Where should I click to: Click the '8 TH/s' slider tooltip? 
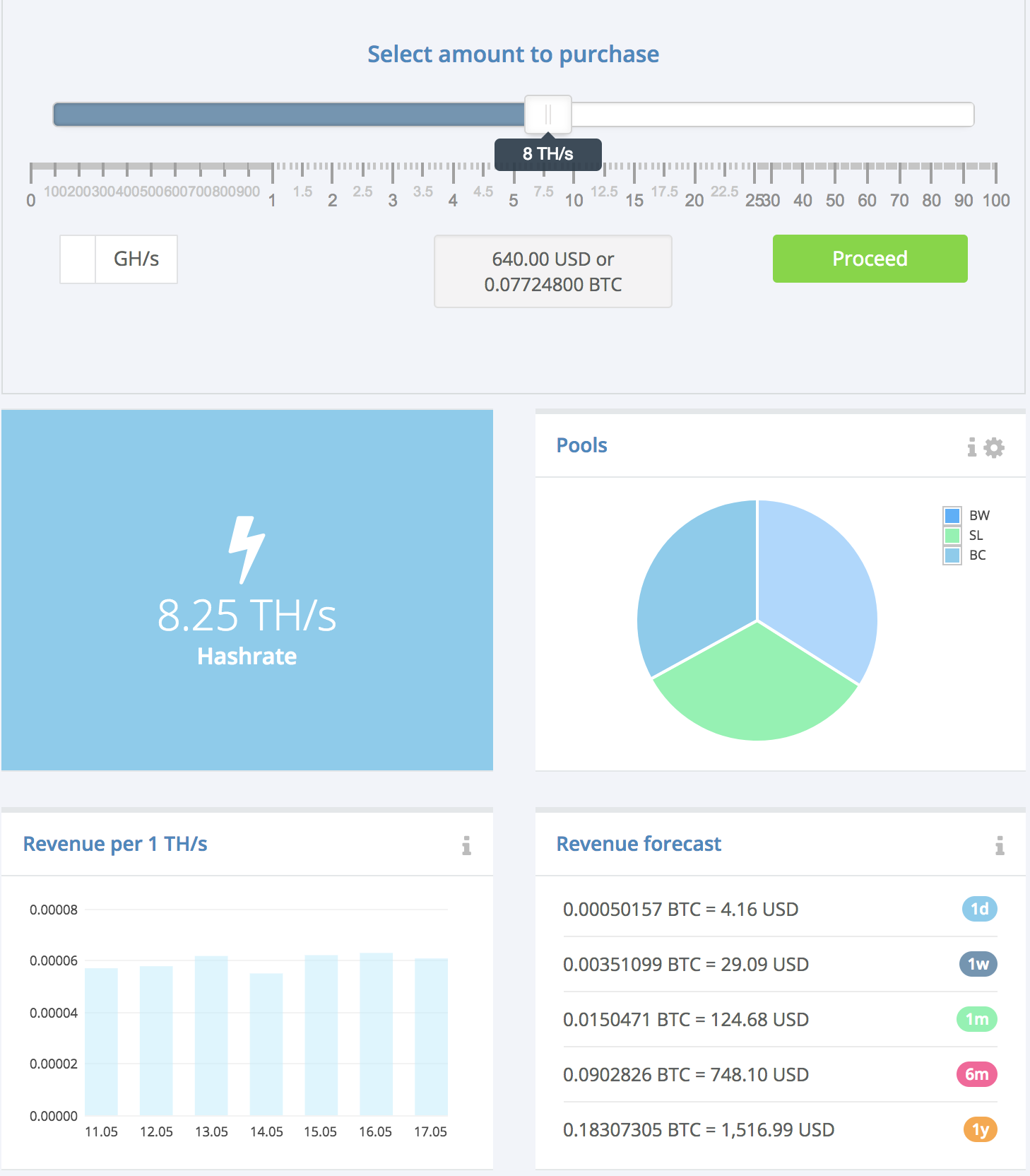click(548, 154)
